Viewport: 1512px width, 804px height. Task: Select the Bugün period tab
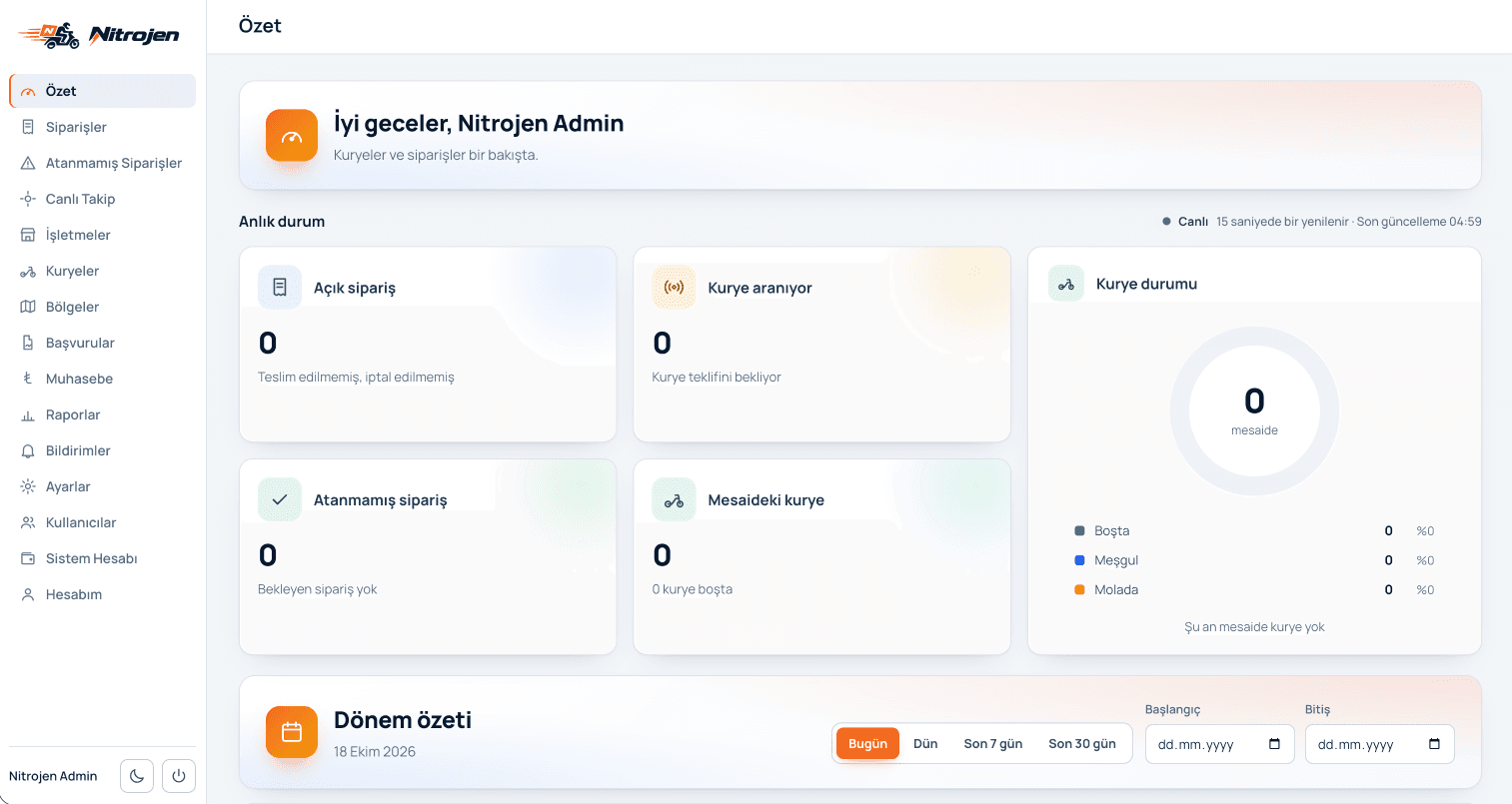click(867, 744)
